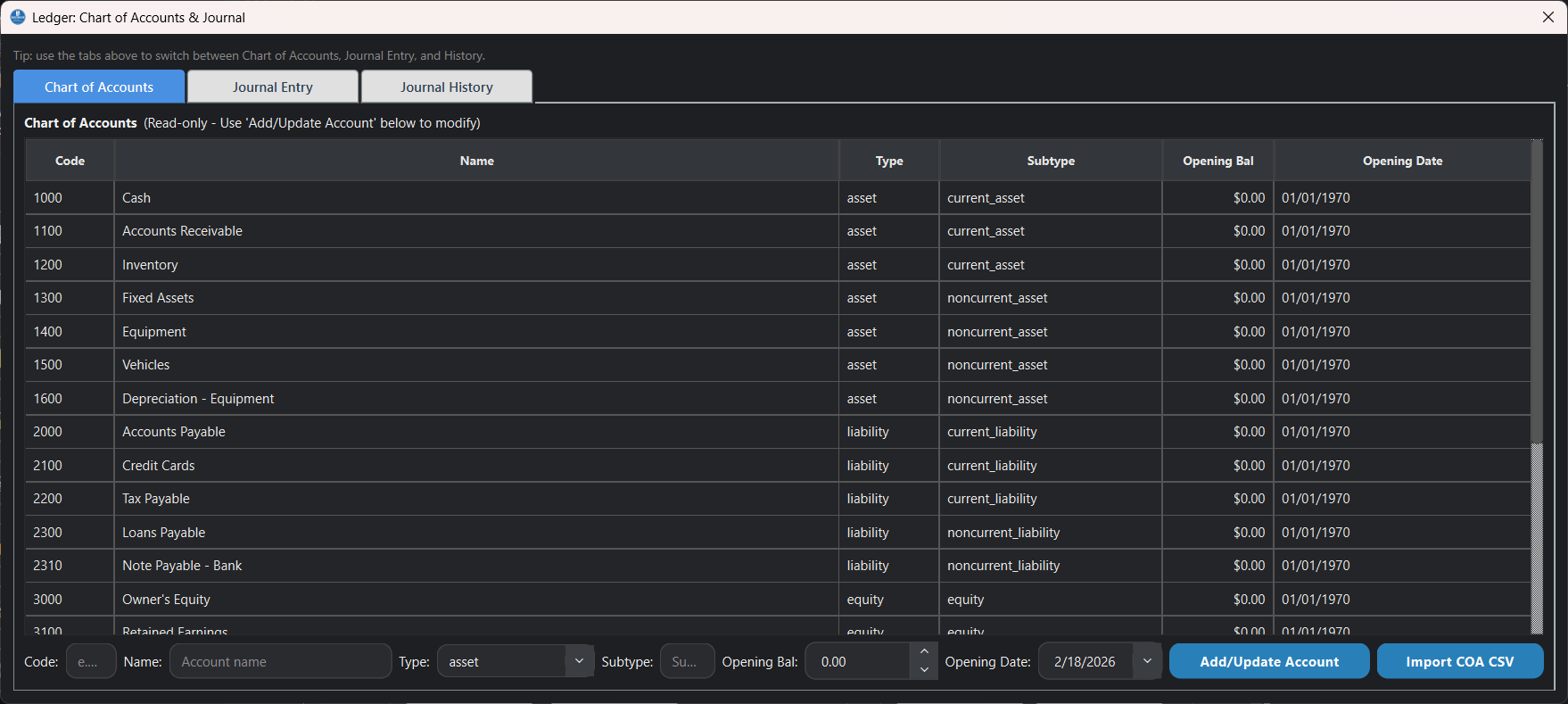Open the Journal Entry tab

[x=273, y=87]
